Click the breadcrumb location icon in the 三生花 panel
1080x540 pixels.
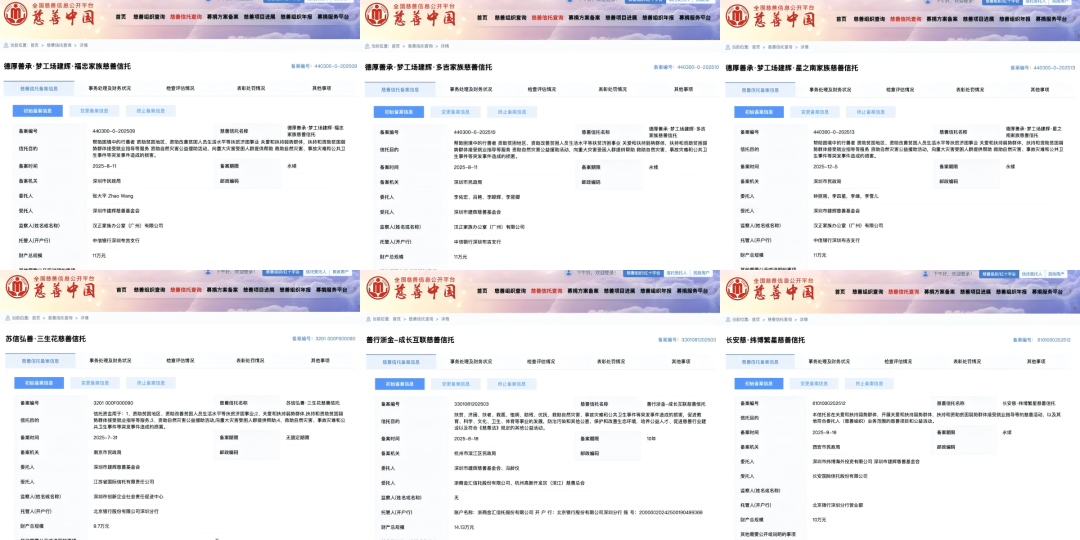click(8, 318)
